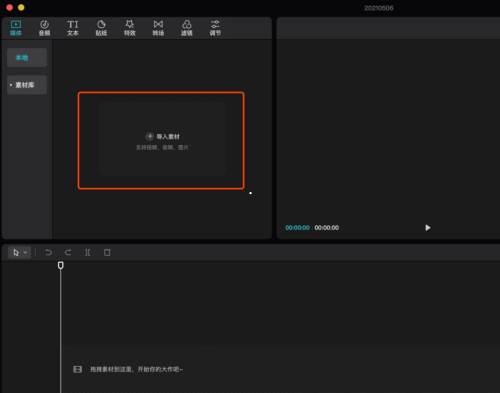Click the timeline playhead handle

(x=61, y=265)
